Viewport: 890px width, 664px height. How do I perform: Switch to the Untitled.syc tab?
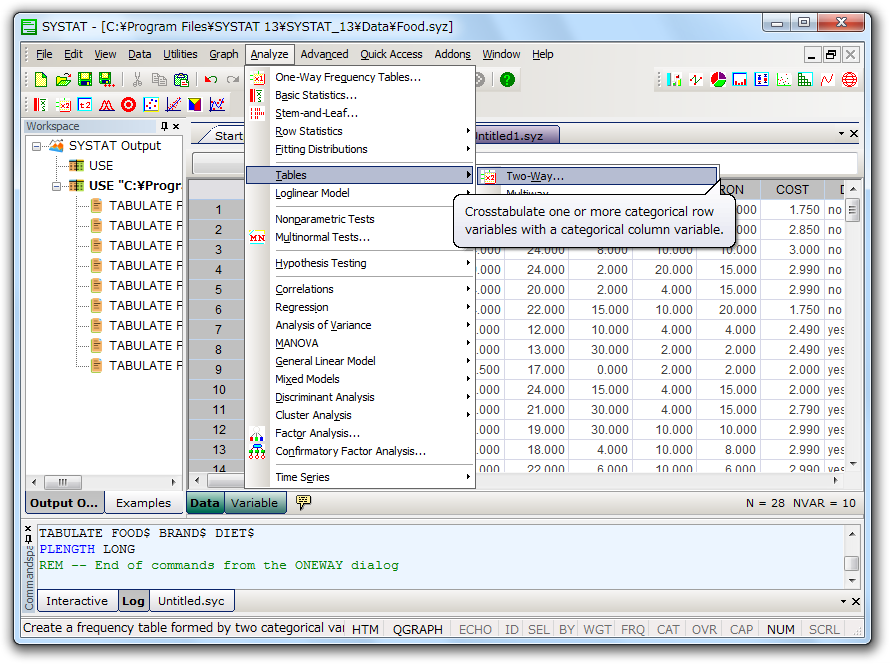[x=191, y=601]
